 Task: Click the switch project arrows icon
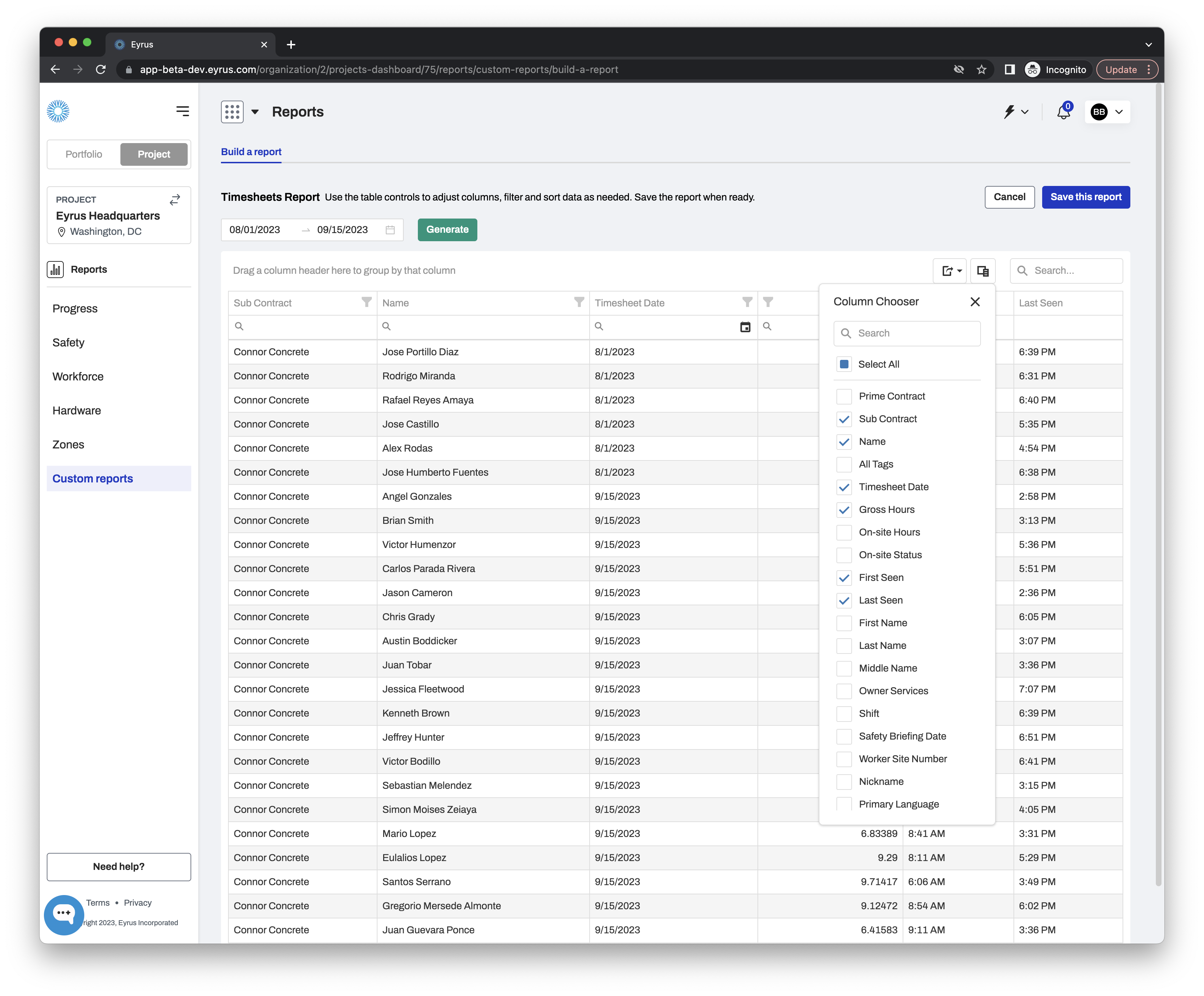tap(175, 199)
